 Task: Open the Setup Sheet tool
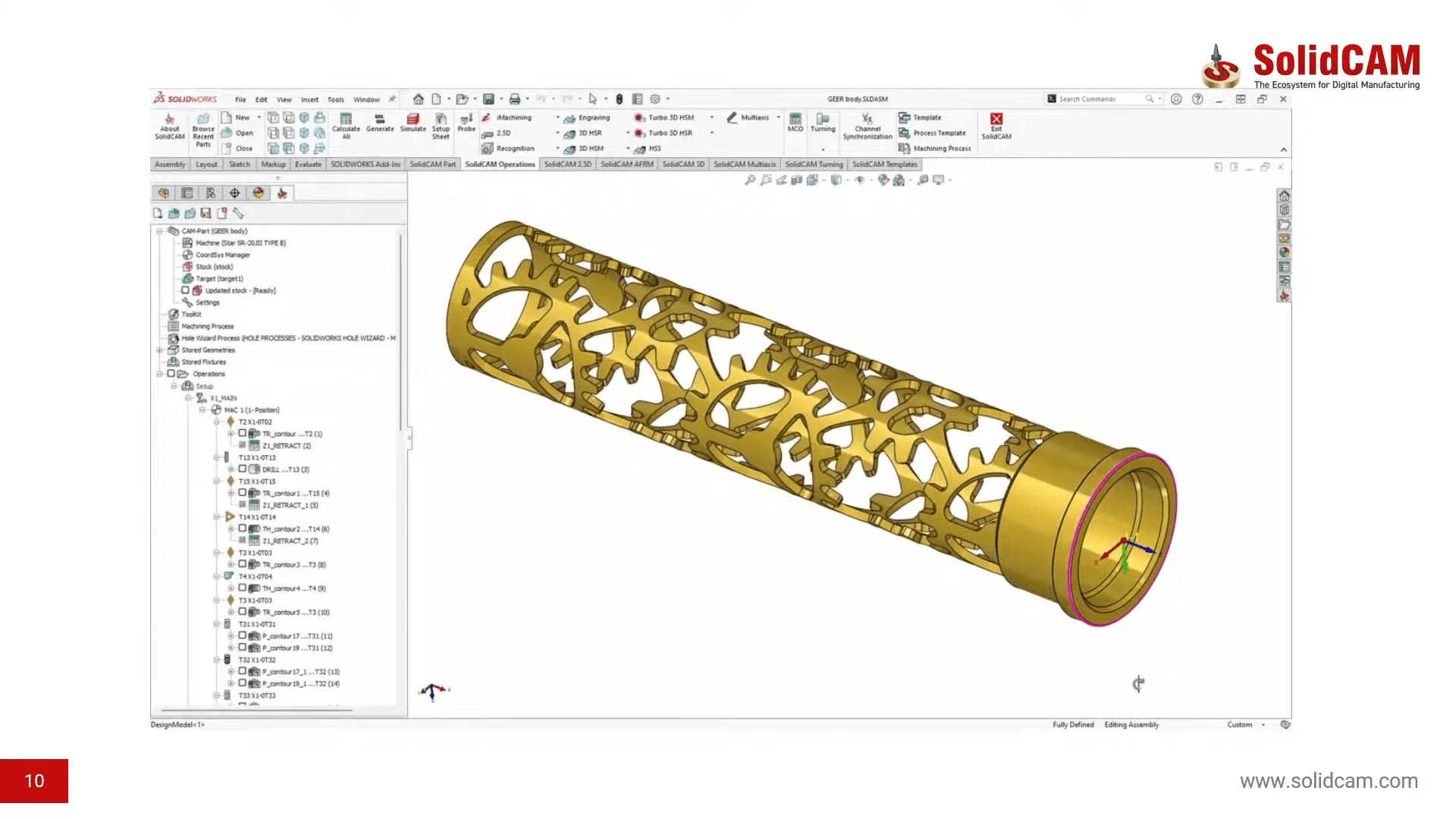(x=441, y=120)
